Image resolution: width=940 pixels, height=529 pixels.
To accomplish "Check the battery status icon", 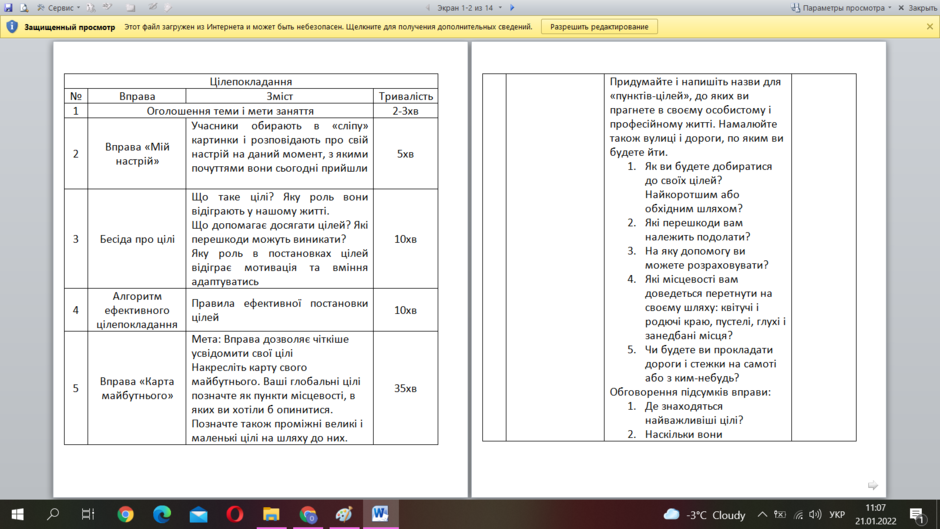I will [779, 515].
